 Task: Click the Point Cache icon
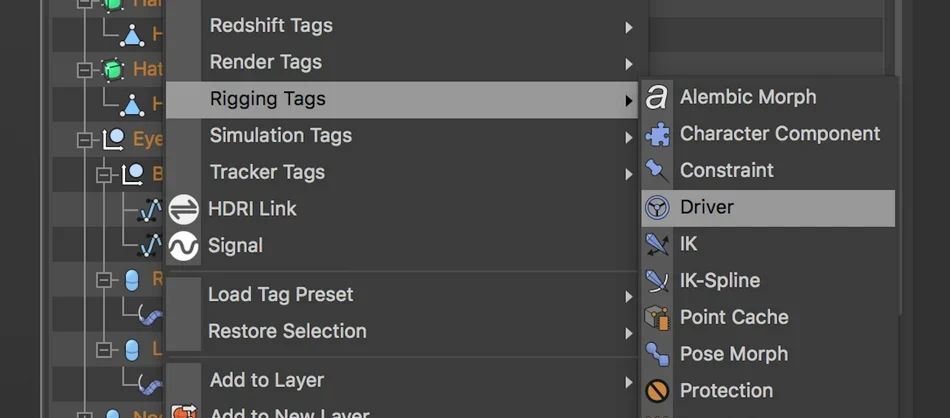tap(657, 317)
